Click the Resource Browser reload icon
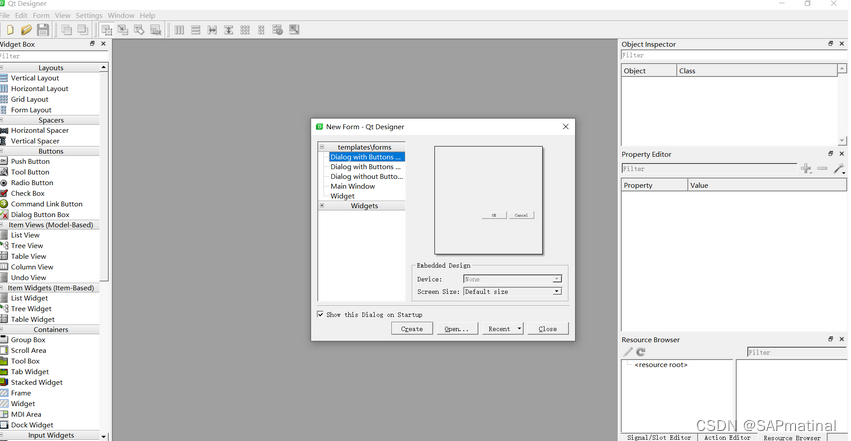851x441 pixels. 641,352
